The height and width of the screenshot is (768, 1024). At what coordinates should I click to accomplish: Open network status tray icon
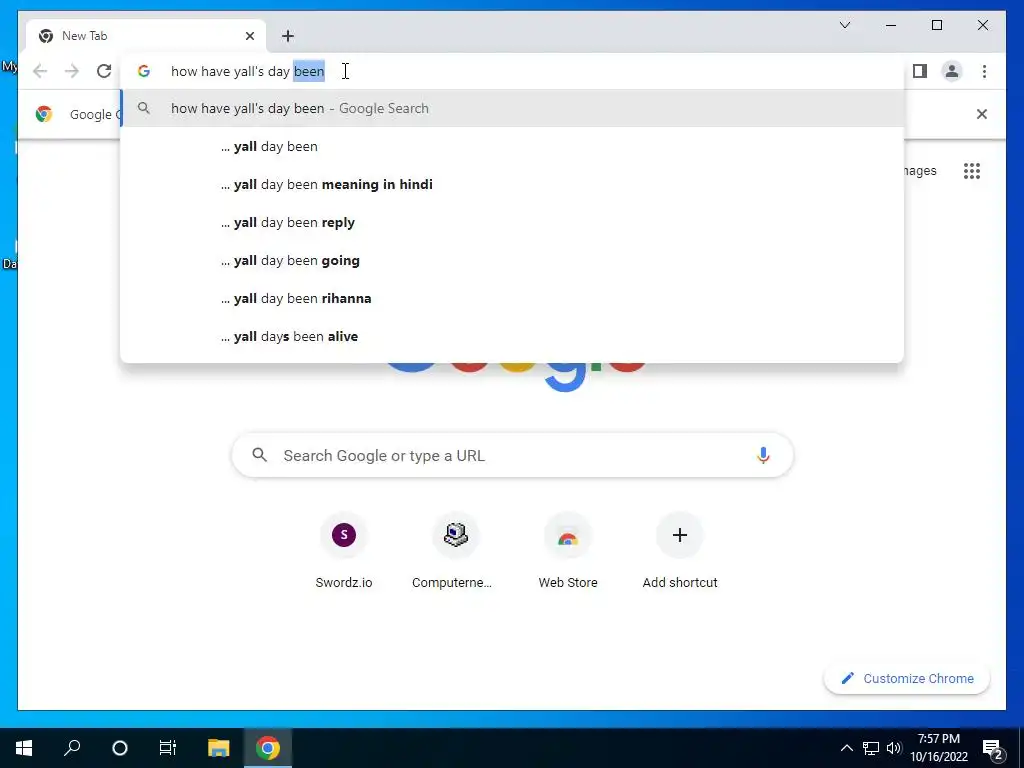tap(871, 748)
